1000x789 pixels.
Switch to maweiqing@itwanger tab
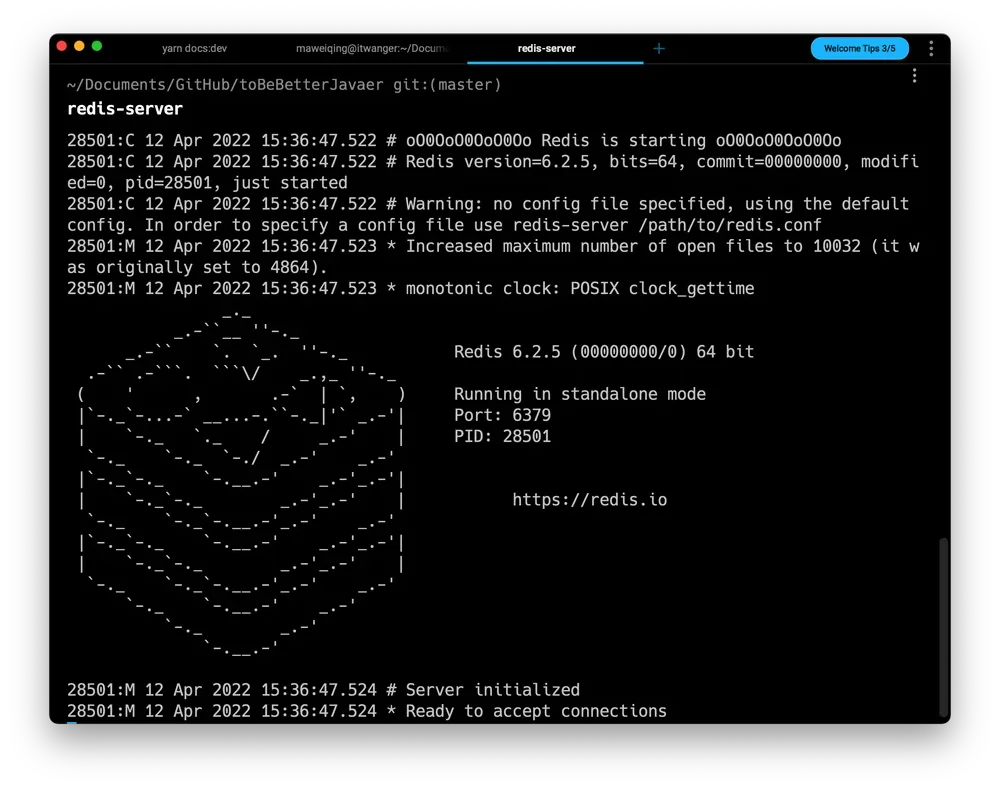372,48
